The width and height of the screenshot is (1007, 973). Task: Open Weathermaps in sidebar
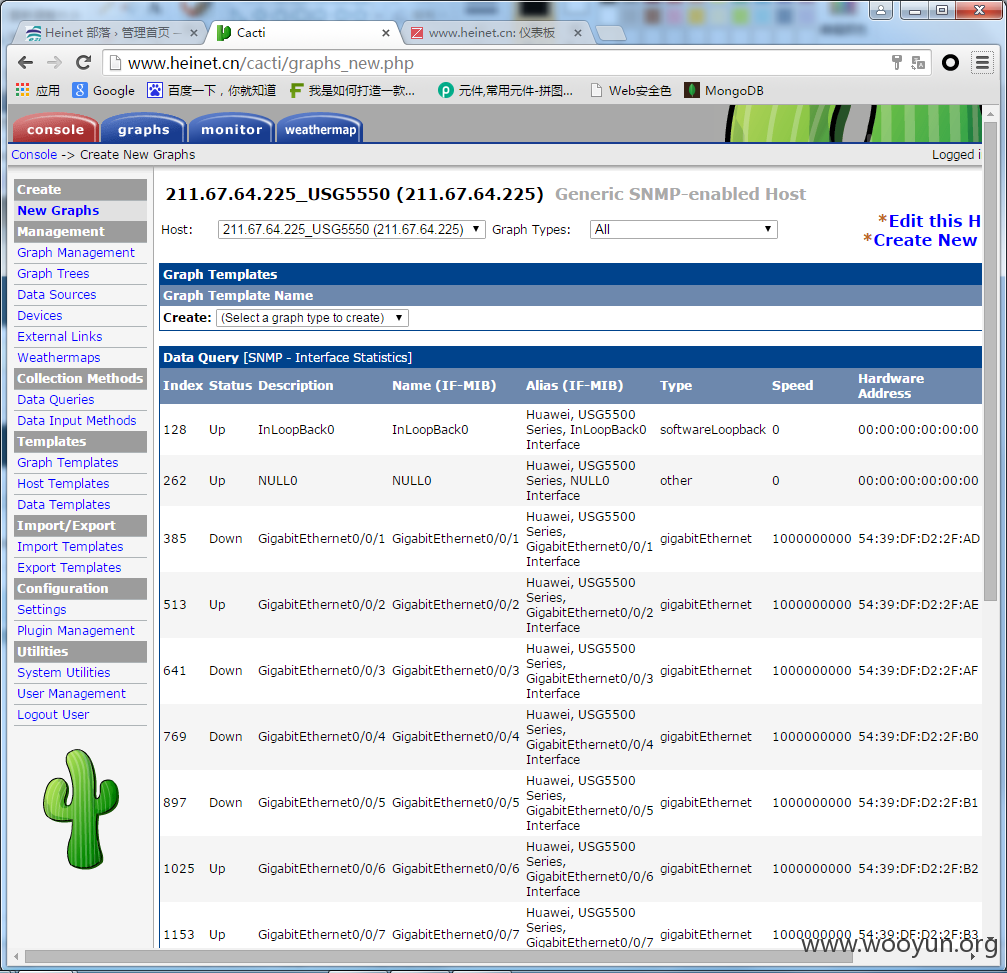tap(58, 357)
